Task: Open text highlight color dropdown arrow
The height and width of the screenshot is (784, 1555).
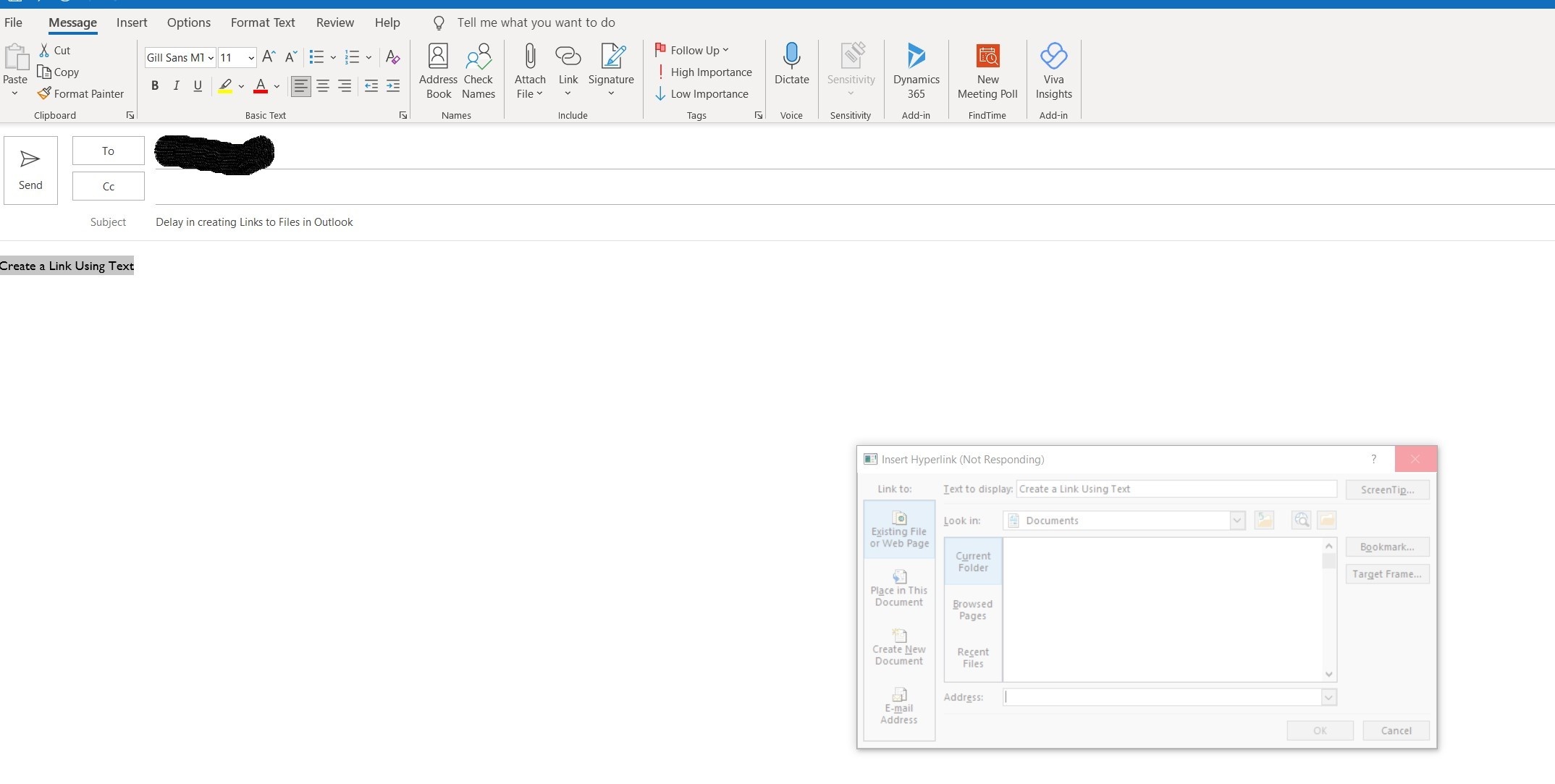Action: [x=241, y=86]
